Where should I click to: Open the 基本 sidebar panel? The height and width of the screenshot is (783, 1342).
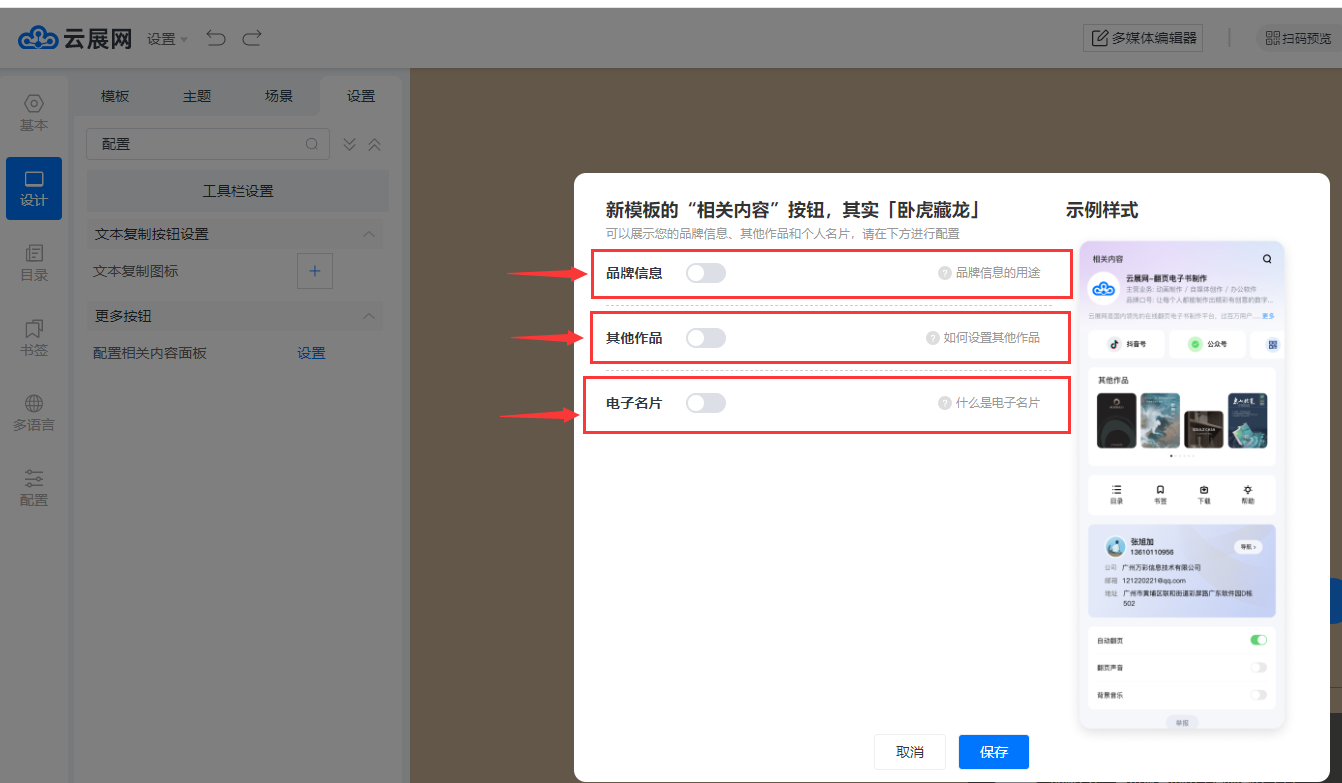34,113
